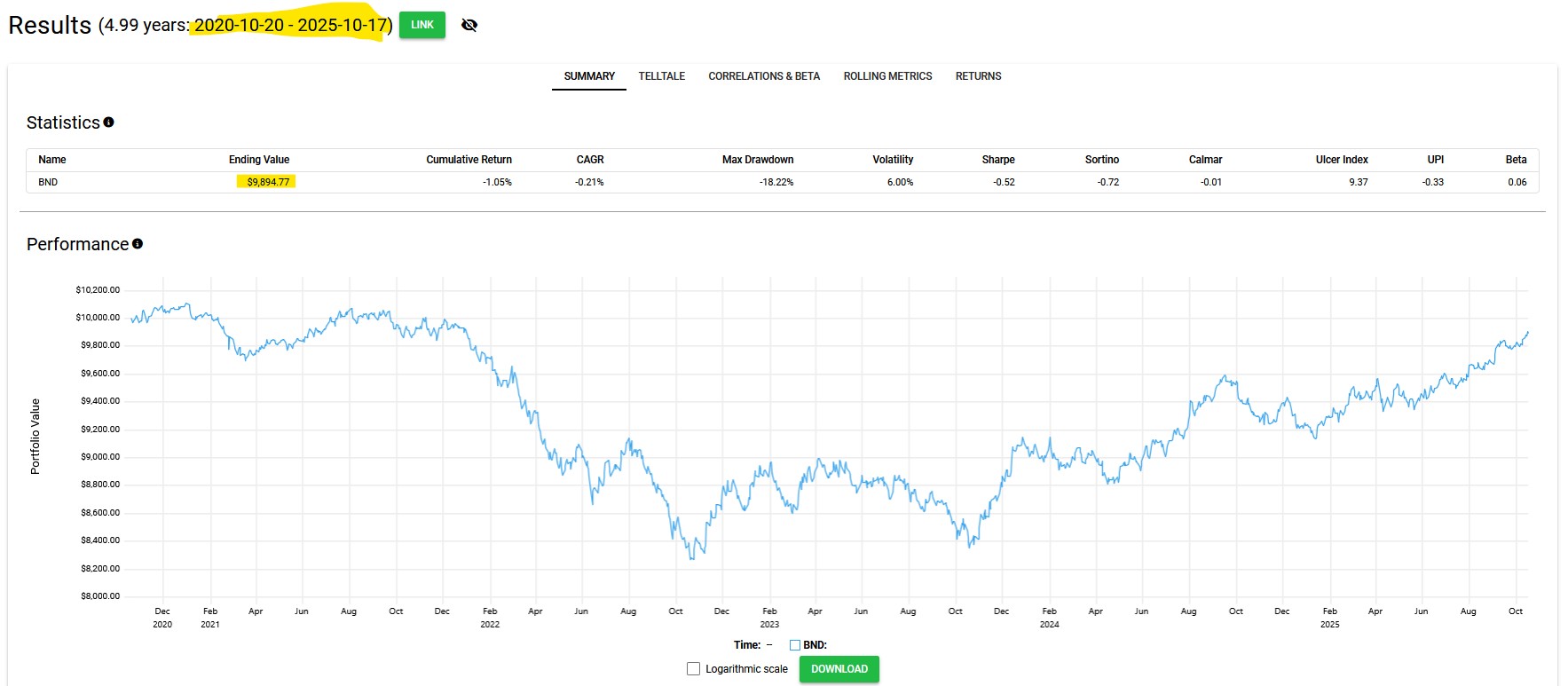
Task: Open the Statistics info icon
Action: 108,122
